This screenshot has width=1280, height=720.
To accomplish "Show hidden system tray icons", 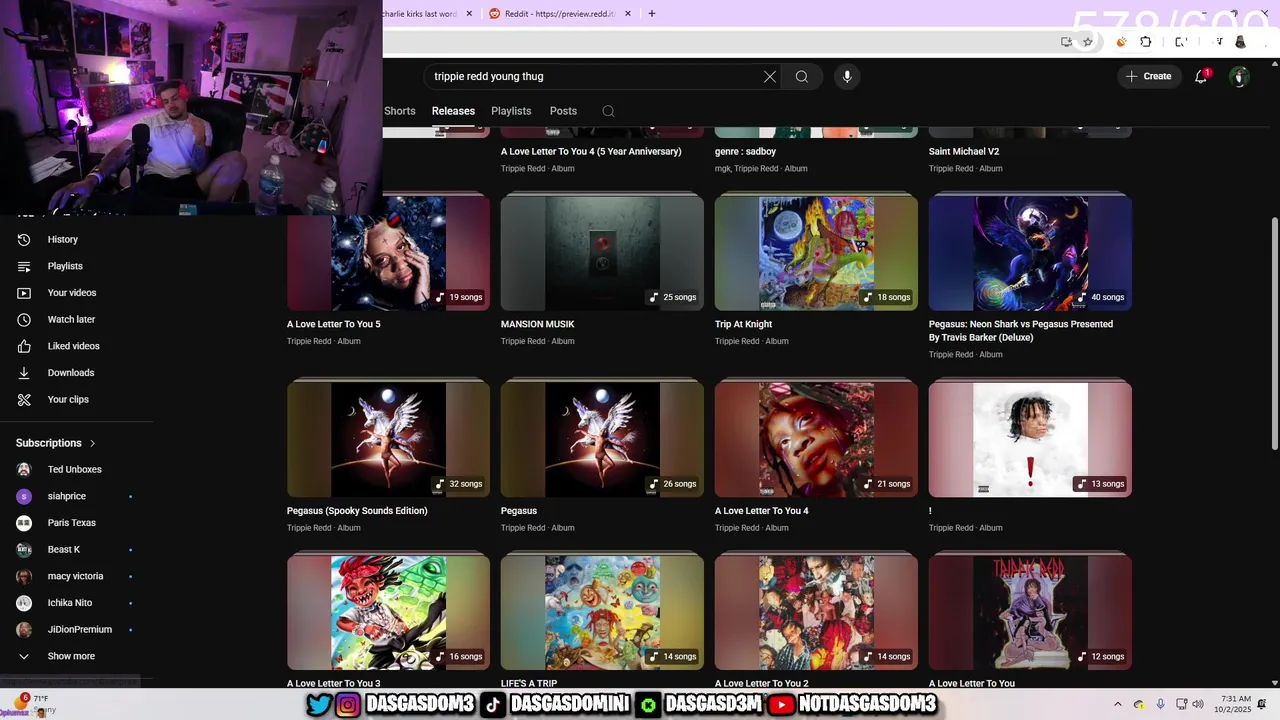I will pyautogui.click(x=1118, y=704).
